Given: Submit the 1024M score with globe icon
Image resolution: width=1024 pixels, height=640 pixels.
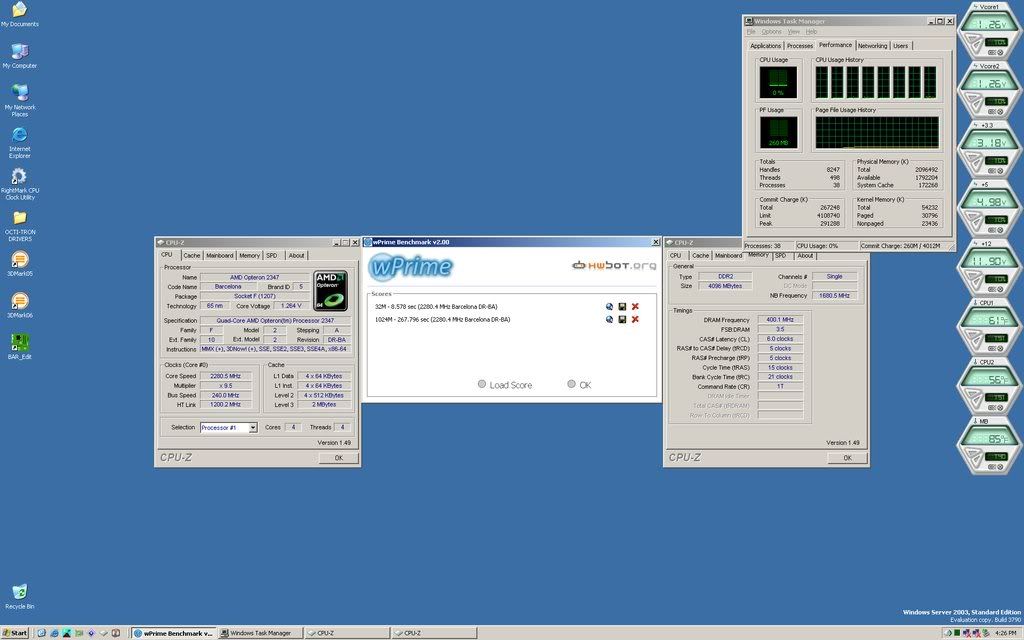Looking at the screenshot, I should [x=609, y=319].
